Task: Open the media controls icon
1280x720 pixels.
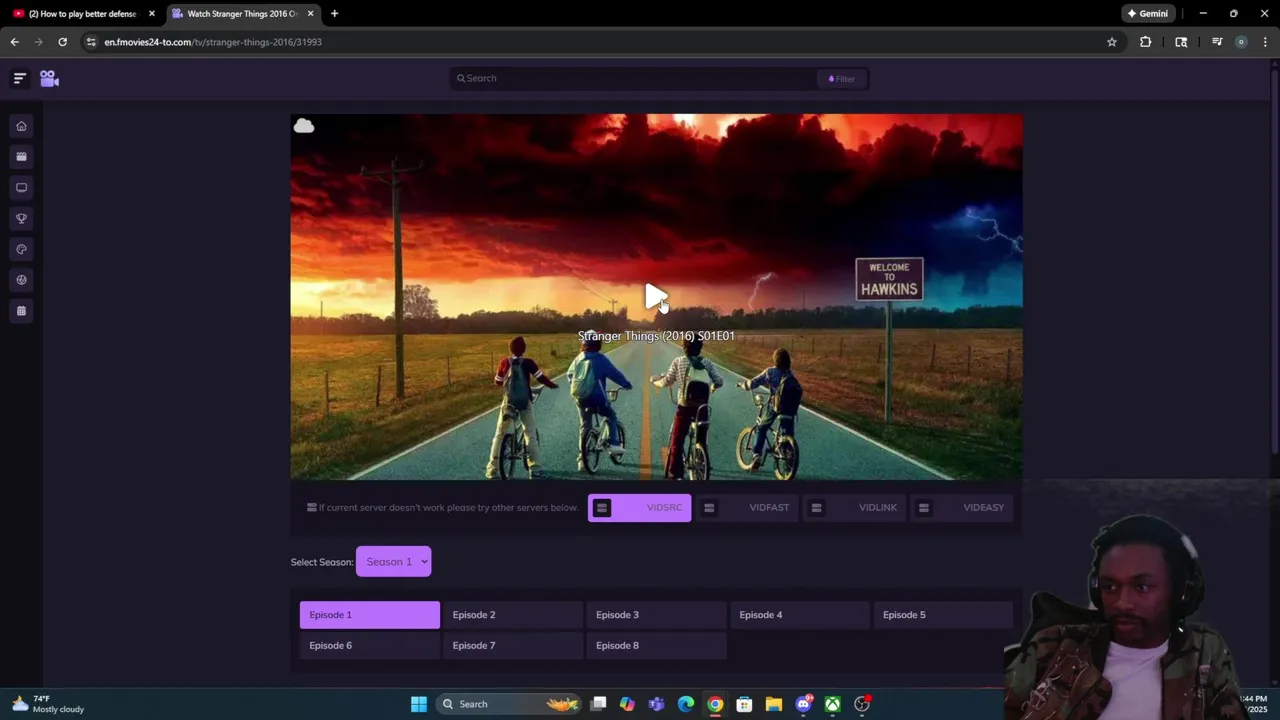Action: pyautogui.click(x=1217, y=42)
